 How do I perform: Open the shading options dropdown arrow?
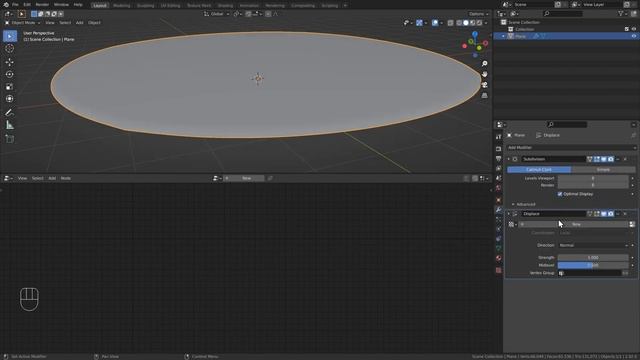pyautogui.click(x=486, y=23)
